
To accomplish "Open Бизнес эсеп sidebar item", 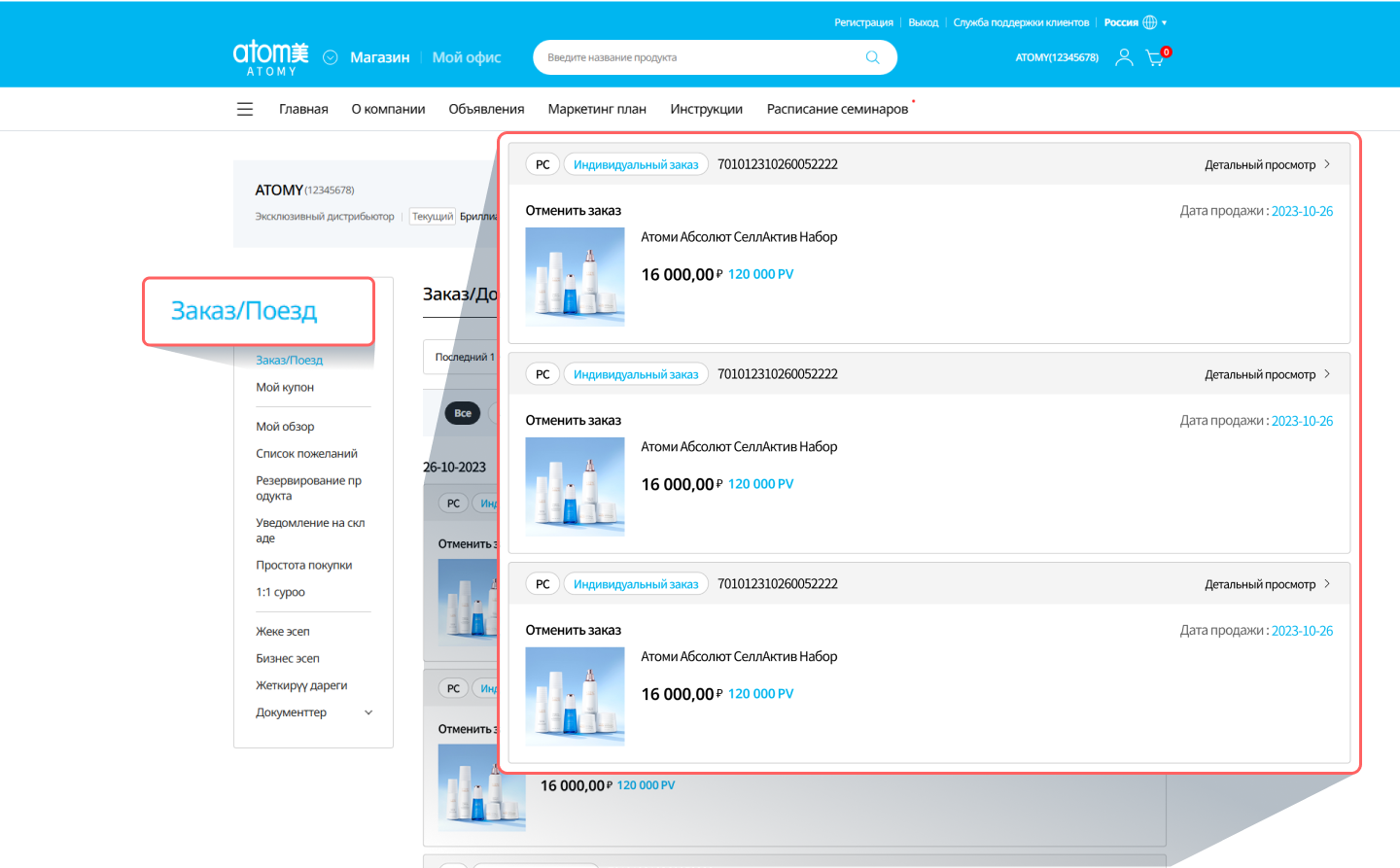I will tap(288, 658).
